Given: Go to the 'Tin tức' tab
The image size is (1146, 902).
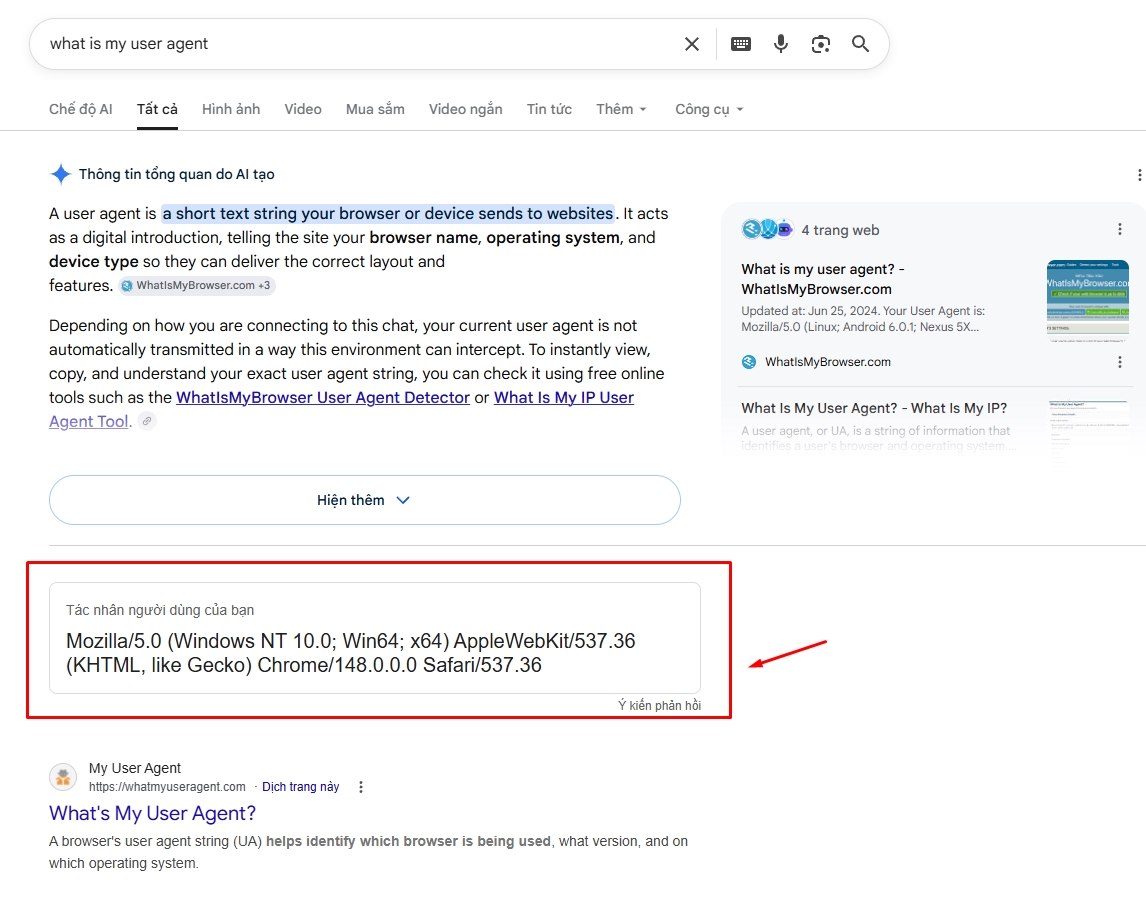Looking at the screenshot, I should point(549,109).
